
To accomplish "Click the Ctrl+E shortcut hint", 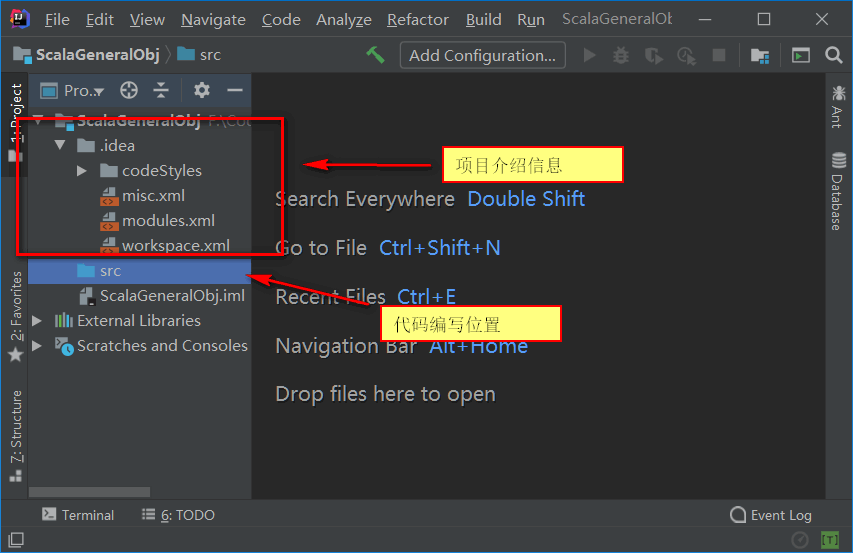I will click(426, 297).
